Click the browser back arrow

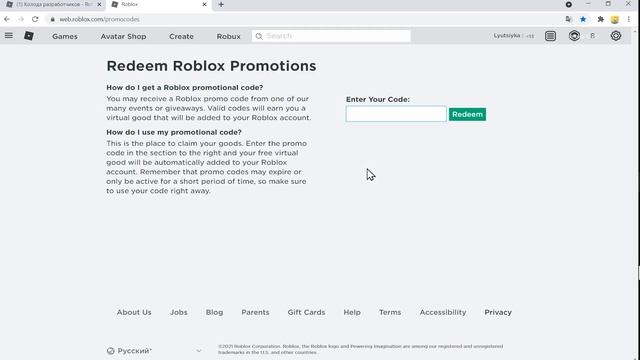(x=7, y=19)
